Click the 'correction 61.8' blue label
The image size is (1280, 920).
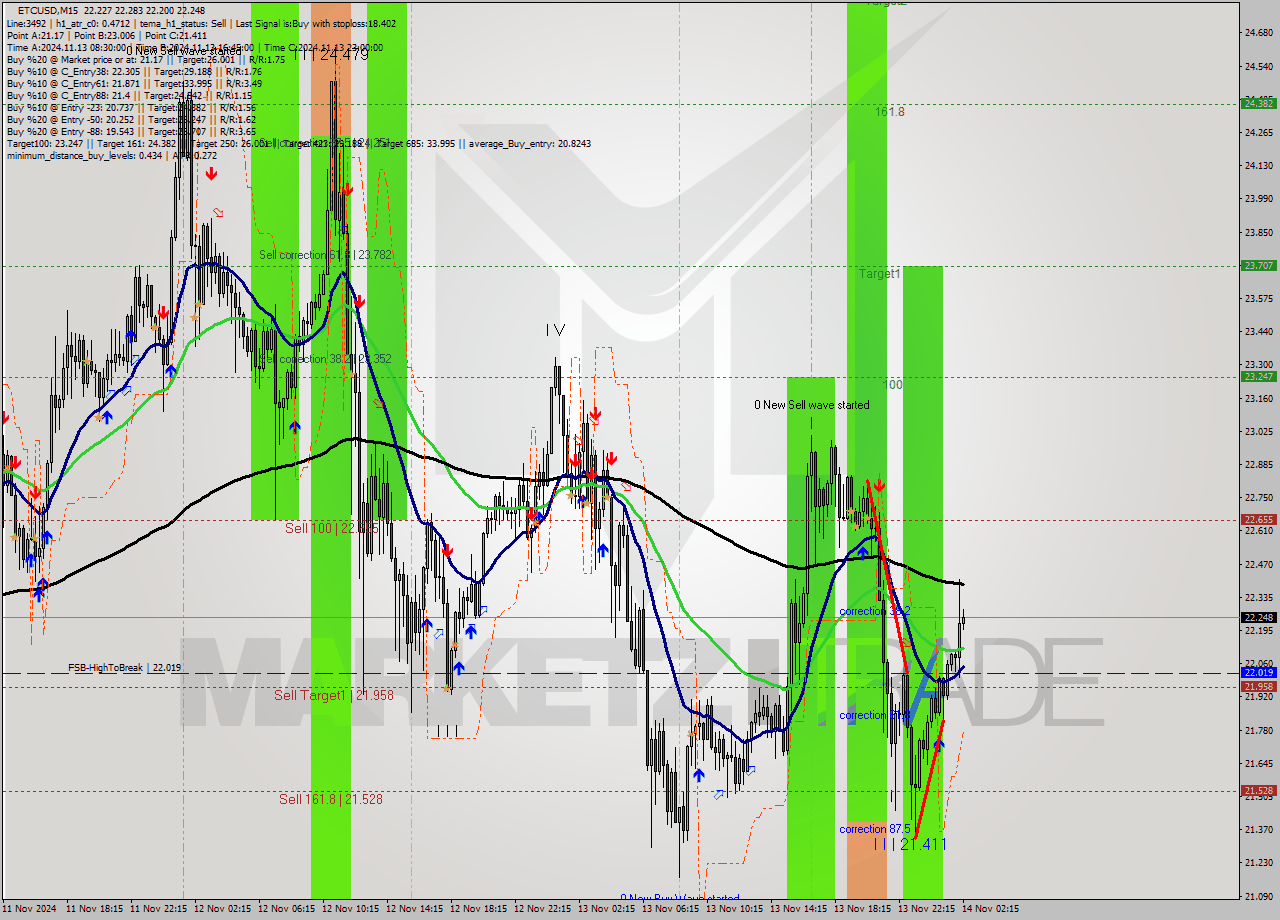[875, 715]
